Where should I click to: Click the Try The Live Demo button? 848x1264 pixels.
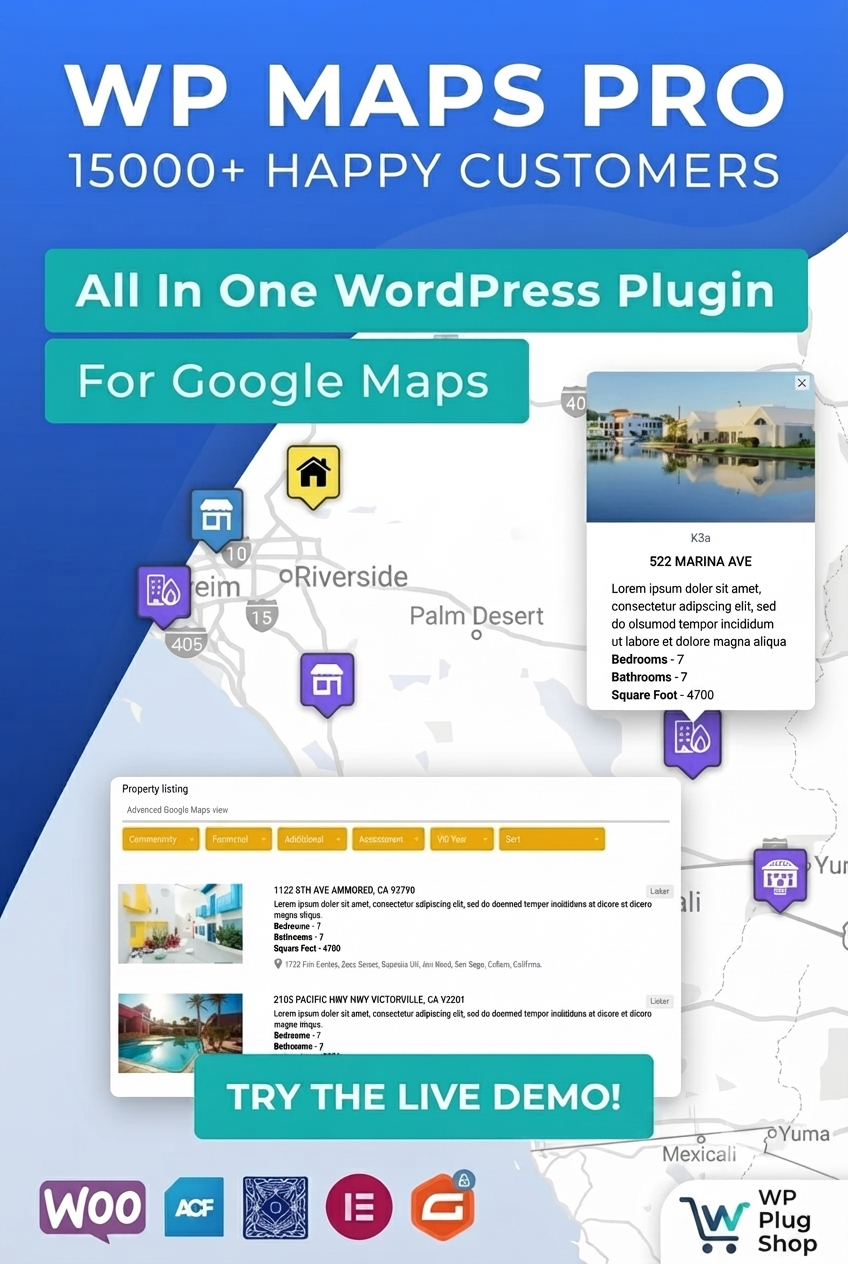click(424, 1096)
